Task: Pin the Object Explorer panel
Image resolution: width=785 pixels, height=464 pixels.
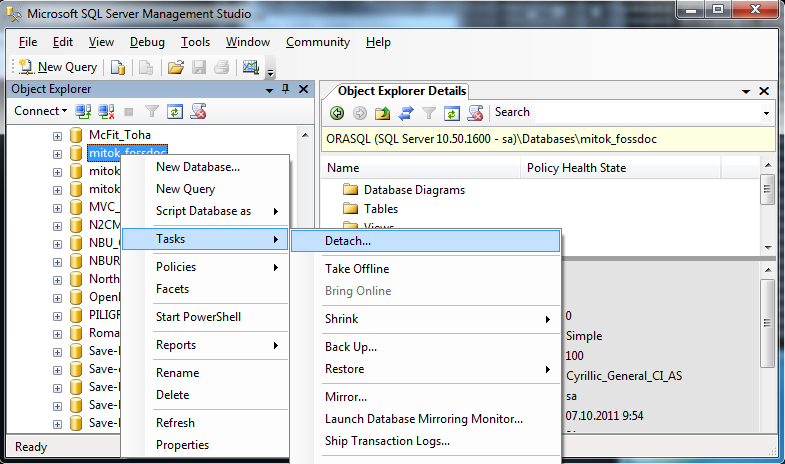Action: (x=286, y=89)
